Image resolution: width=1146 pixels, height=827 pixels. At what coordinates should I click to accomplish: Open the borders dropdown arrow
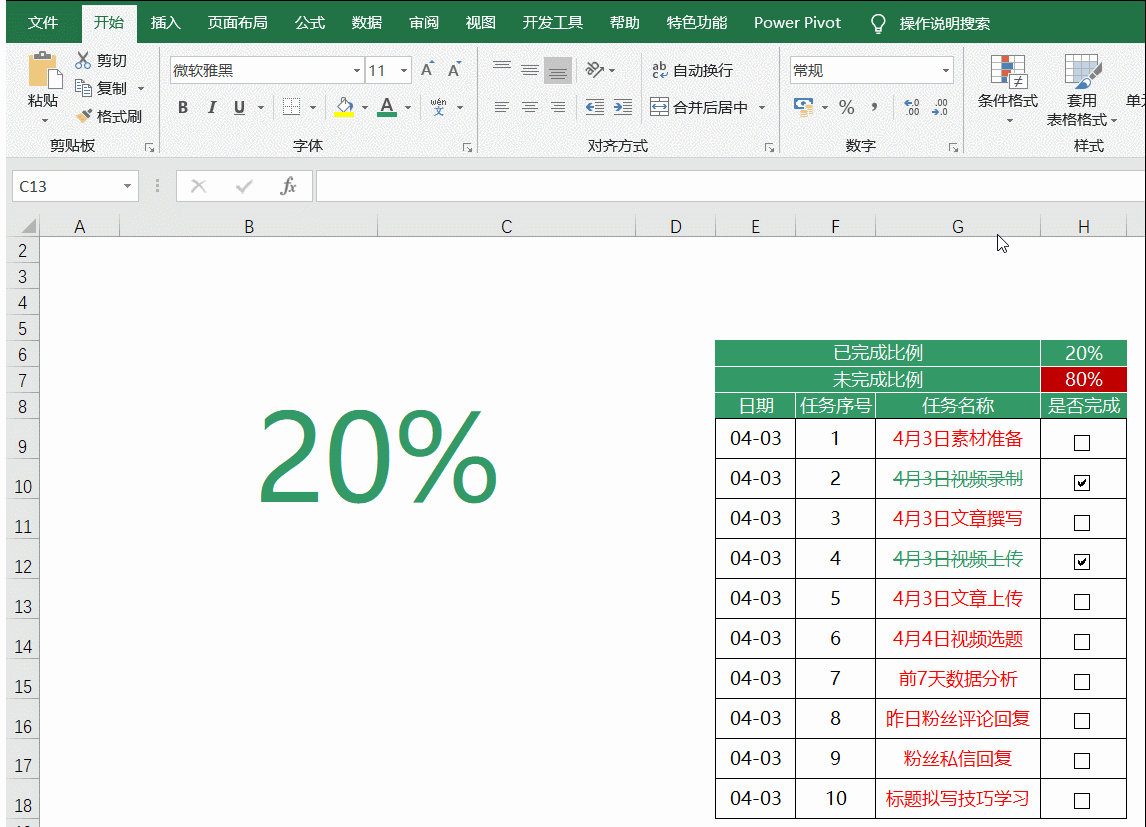point(313,107)
